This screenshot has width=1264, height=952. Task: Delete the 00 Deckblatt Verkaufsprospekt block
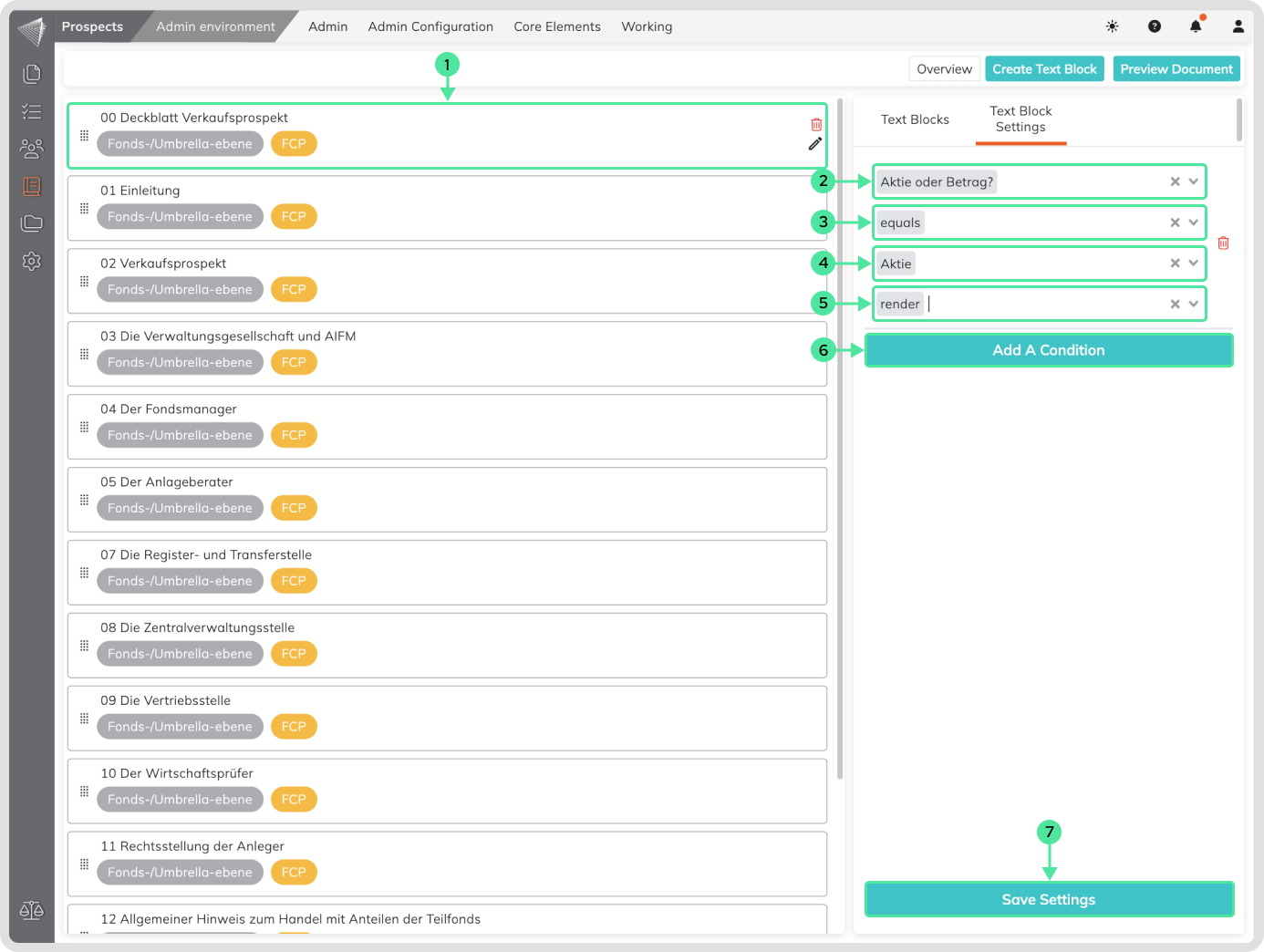coord(816,125)
